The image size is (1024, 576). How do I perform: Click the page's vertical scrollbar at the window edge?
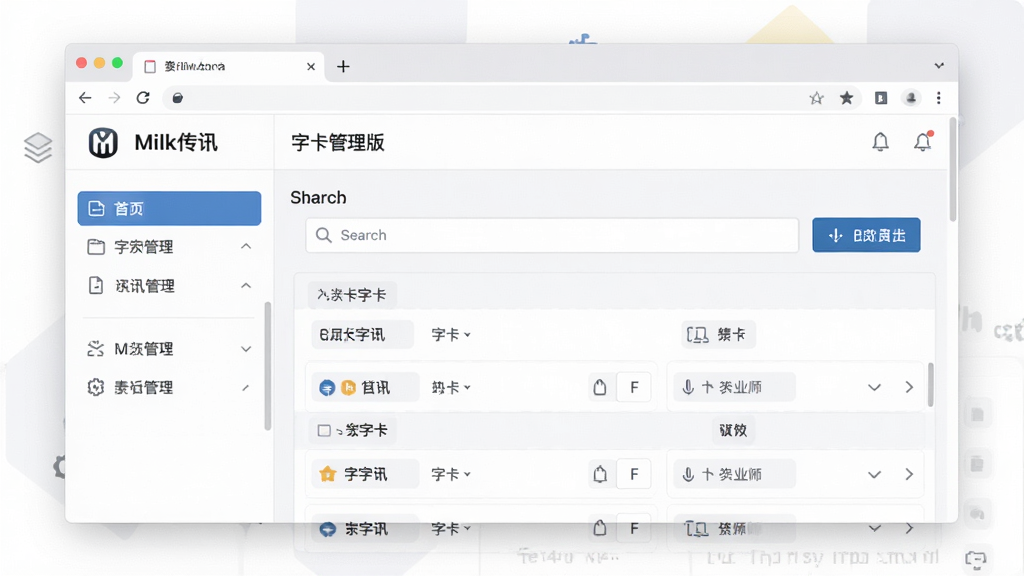click(953, 170)
